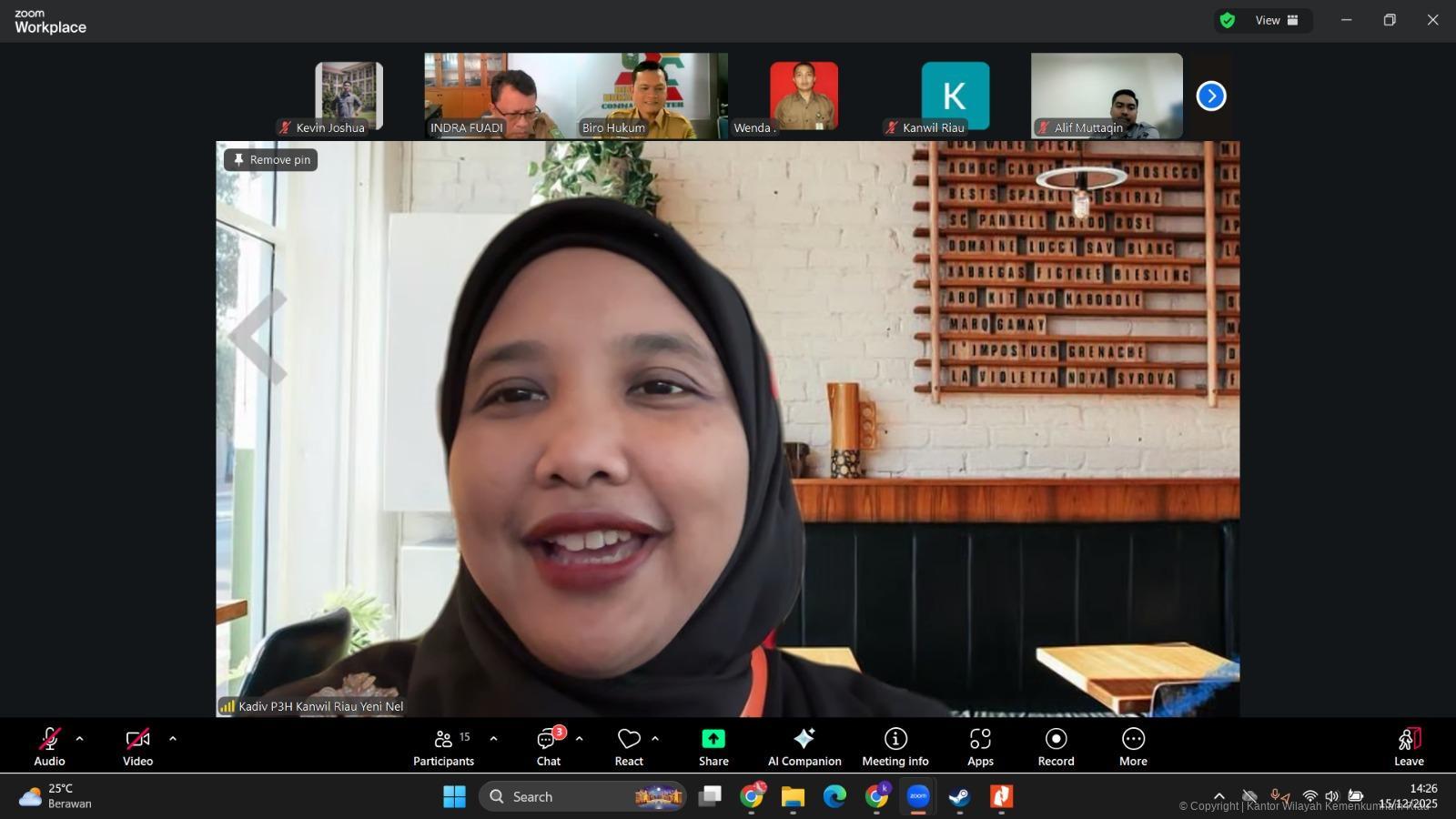Unmute the microphone with Audio button
This screenshot has height=819, width=1456.
tap(49, 746)
